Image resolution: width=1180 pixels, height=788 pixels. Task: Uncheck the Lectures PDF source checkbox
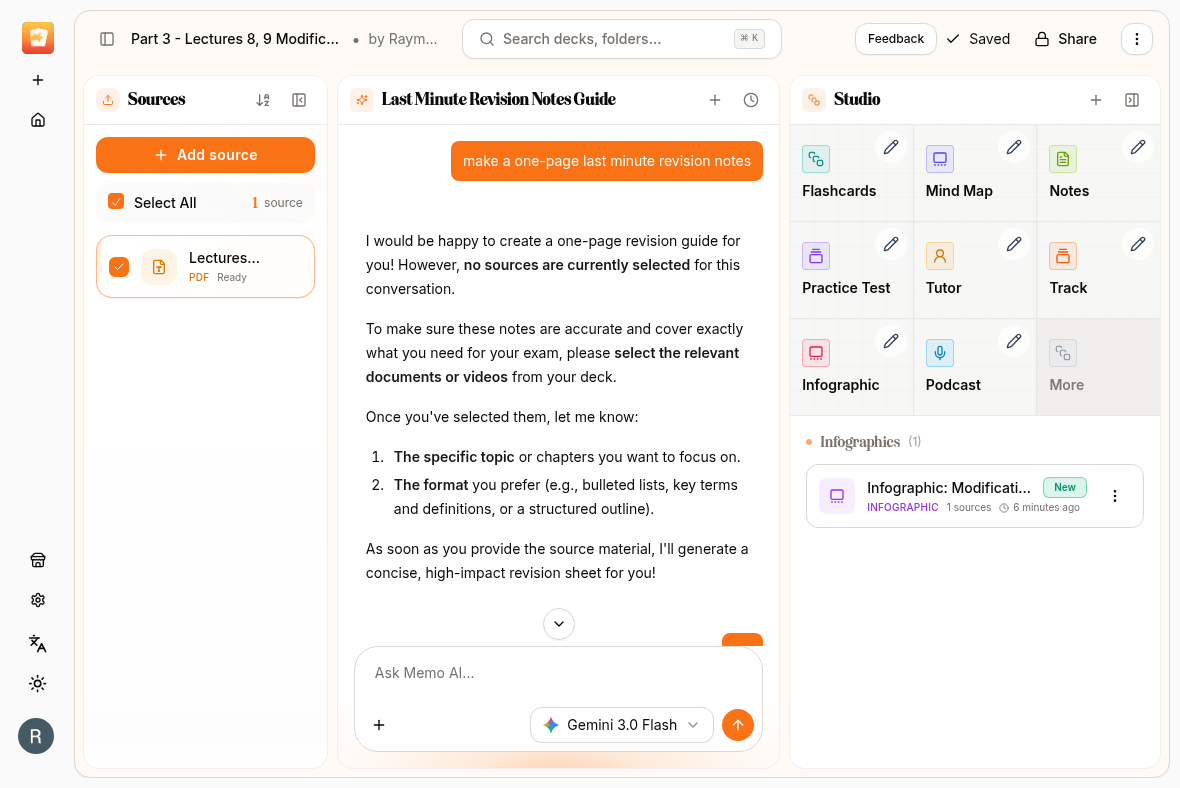coord(119,267)
